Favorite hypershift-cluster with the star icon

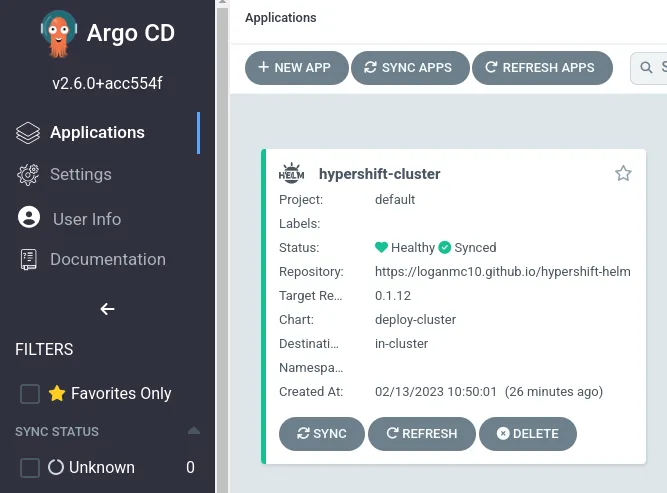(x=623, y=174)
